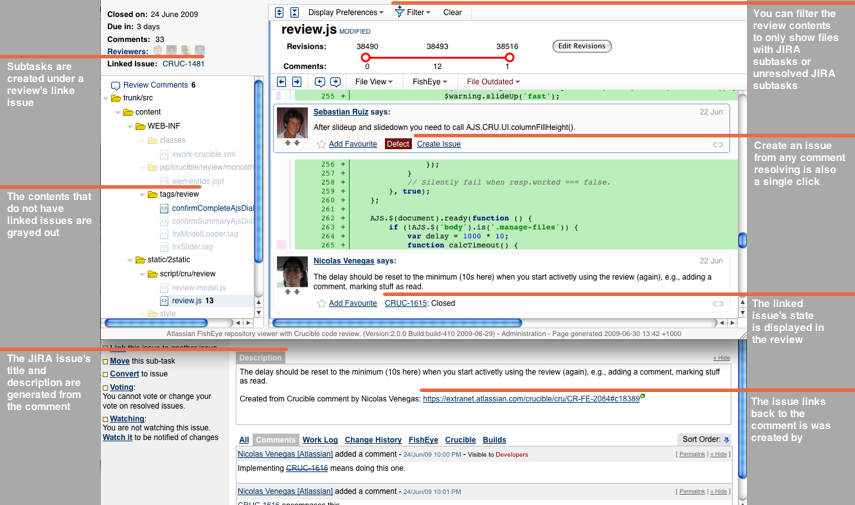Viewport: 855px width, 505px height.
Task: Open FishEye tab in issue activity
Action: coord(423,440)
